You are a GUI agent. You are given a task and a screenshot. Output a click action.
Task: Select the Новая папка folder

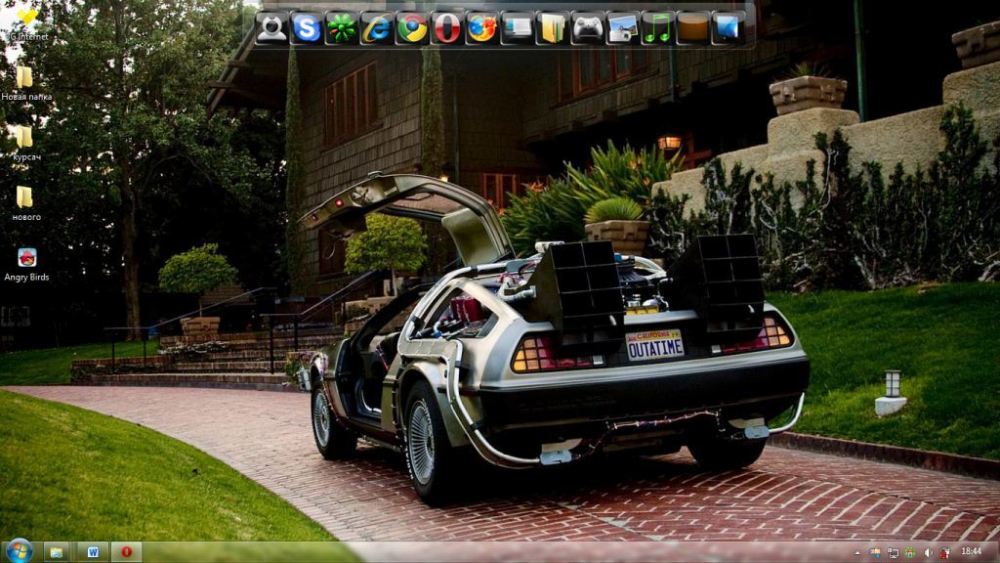tap(26, 84)
